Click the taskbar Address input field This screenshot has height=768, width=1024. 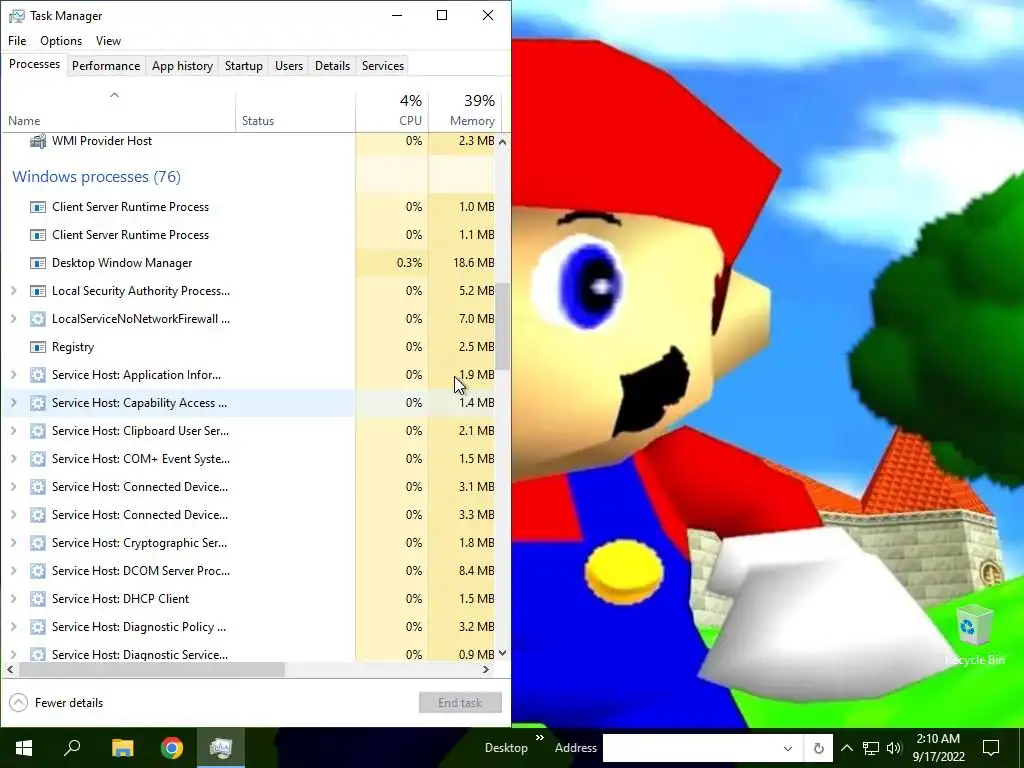click(688, 748)
